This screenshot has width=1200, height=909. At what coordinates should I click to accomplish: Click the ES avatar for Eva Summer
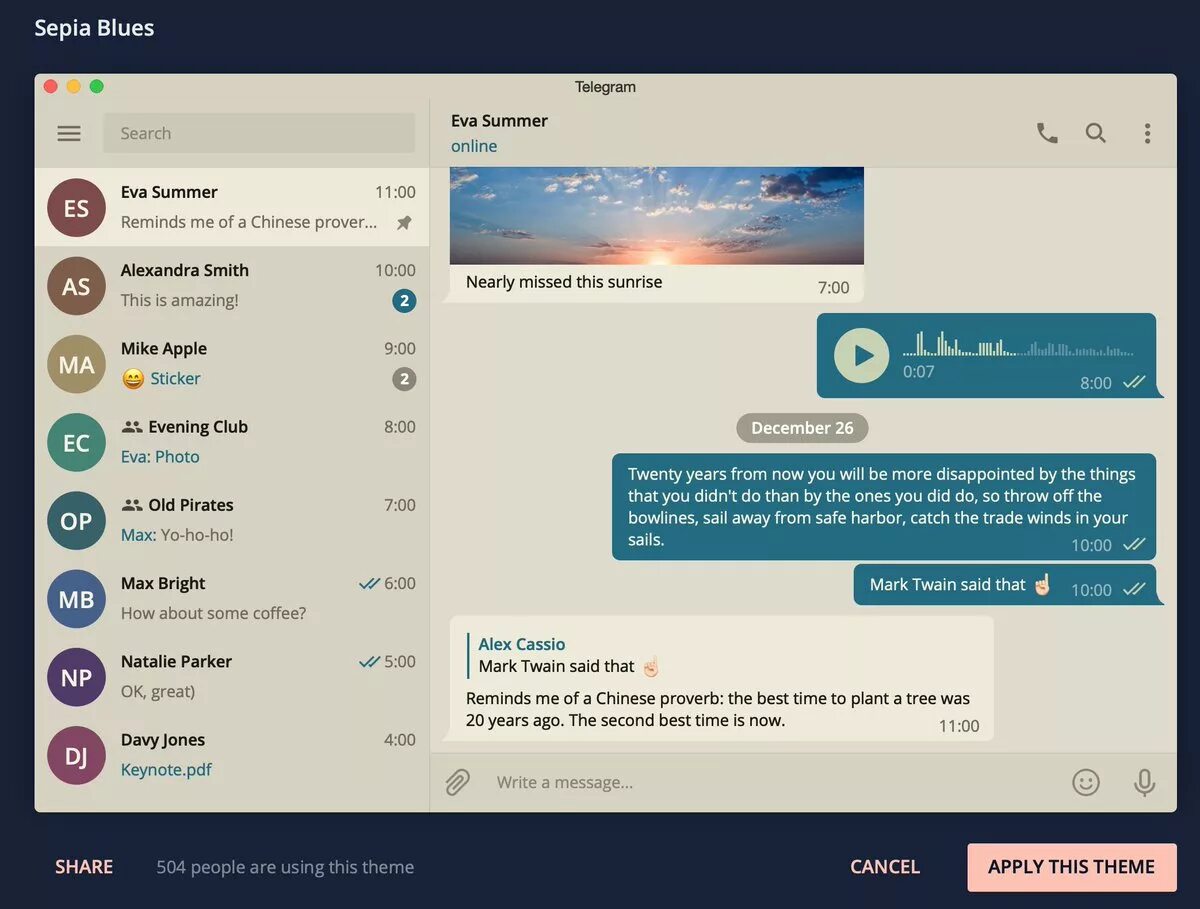coord(76,208)
